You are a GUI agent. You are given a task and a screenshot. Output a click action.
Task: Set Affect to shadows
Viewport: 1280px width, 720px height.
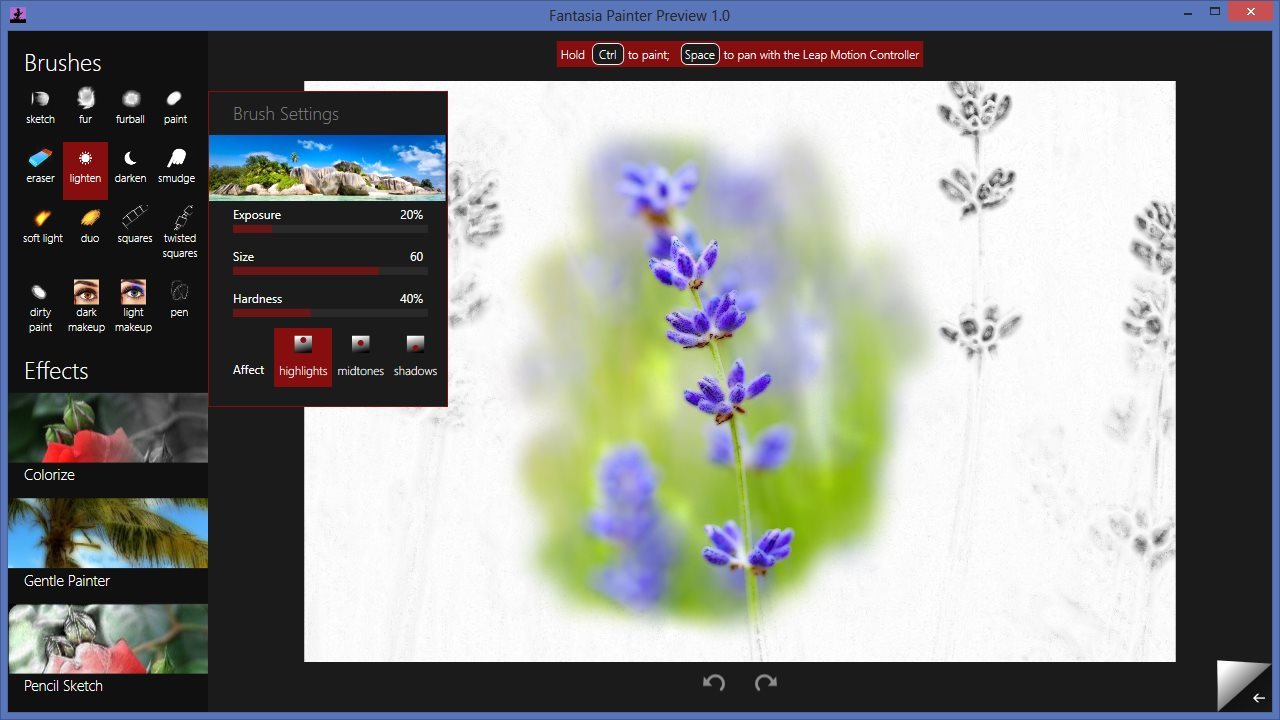pos(415,357)
